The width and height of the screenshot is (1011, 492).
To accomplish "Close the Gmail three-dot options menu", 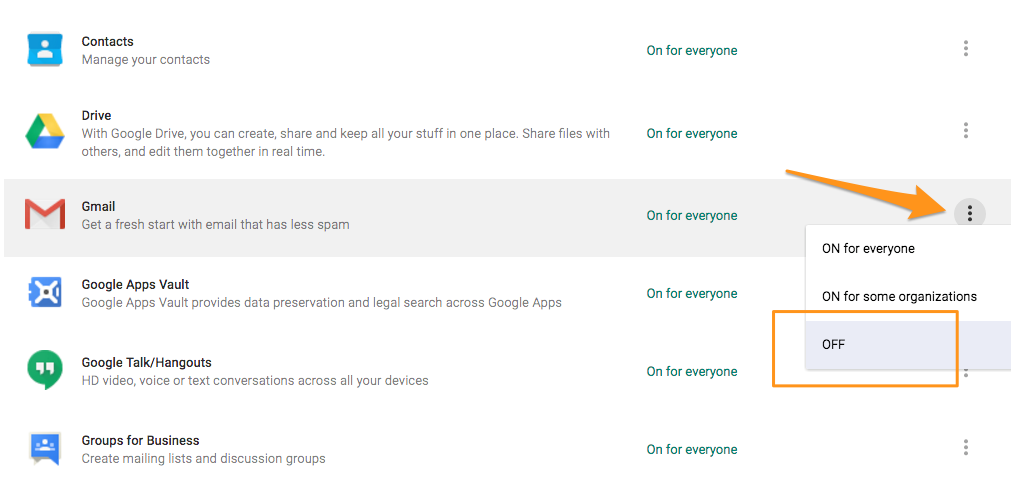I will 969,212.
